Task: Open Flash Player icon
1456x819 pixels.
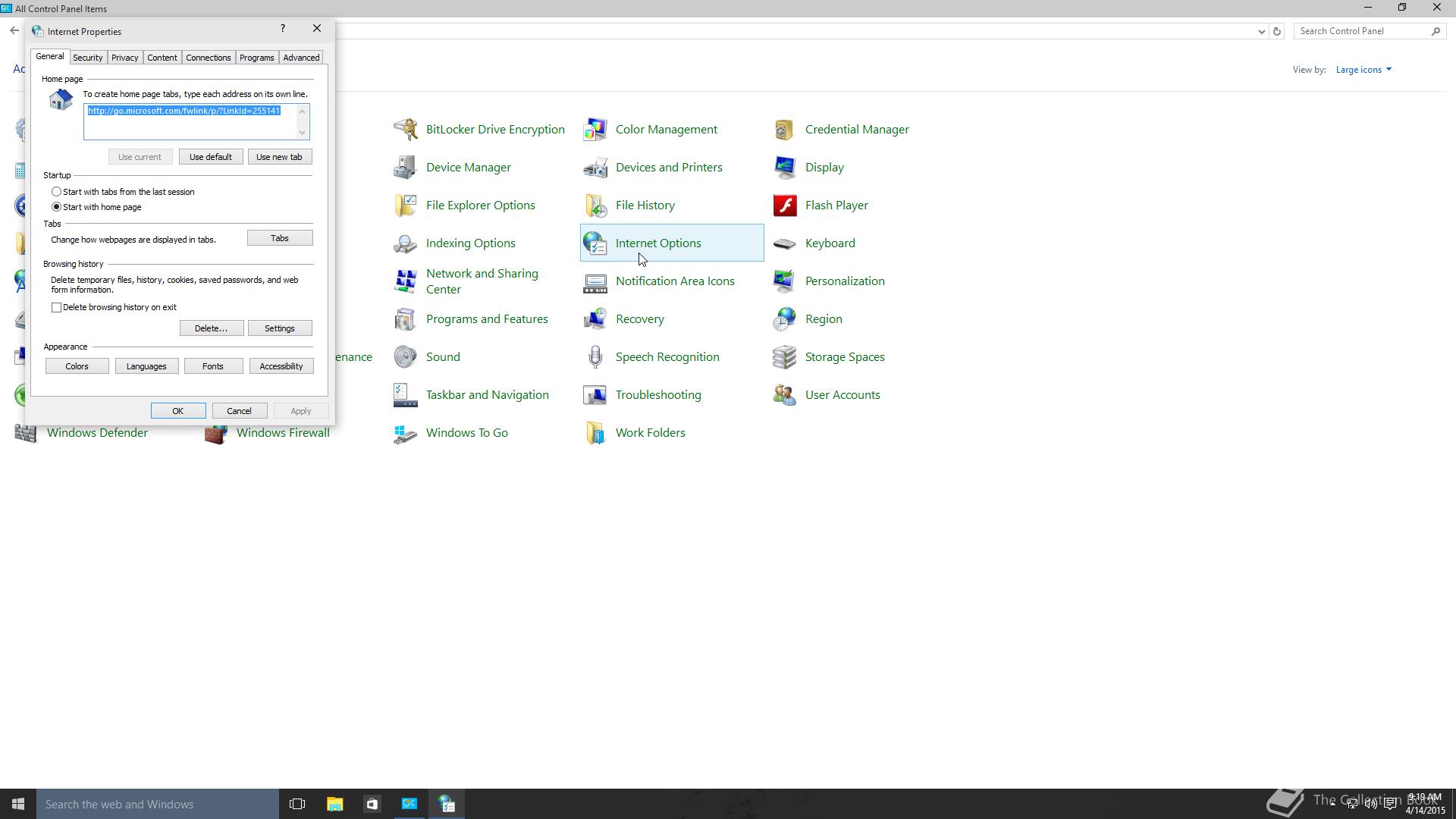Action: point(785,205)
